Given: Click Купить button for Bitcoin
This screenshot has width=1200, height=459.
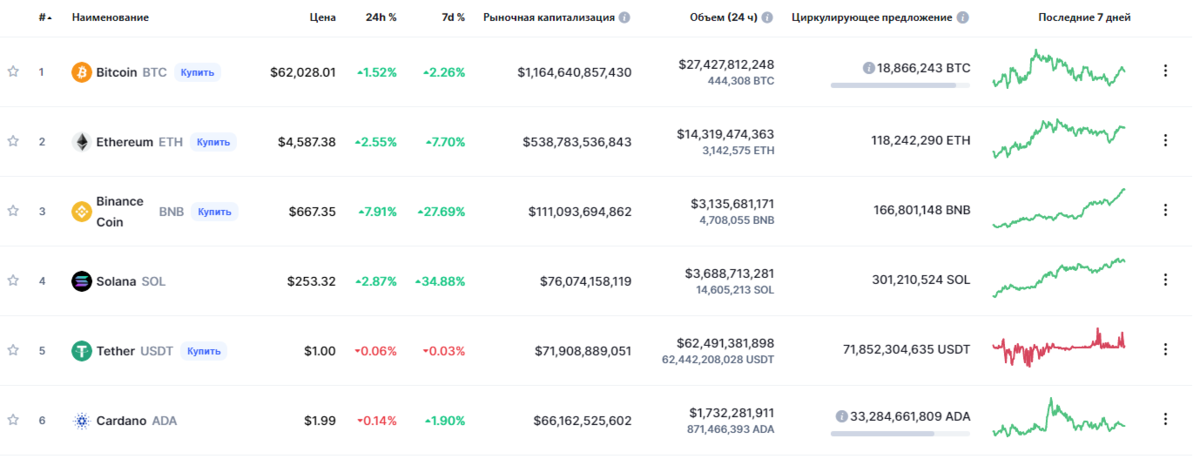Looking at the screenshot, I should click(197, 72).
